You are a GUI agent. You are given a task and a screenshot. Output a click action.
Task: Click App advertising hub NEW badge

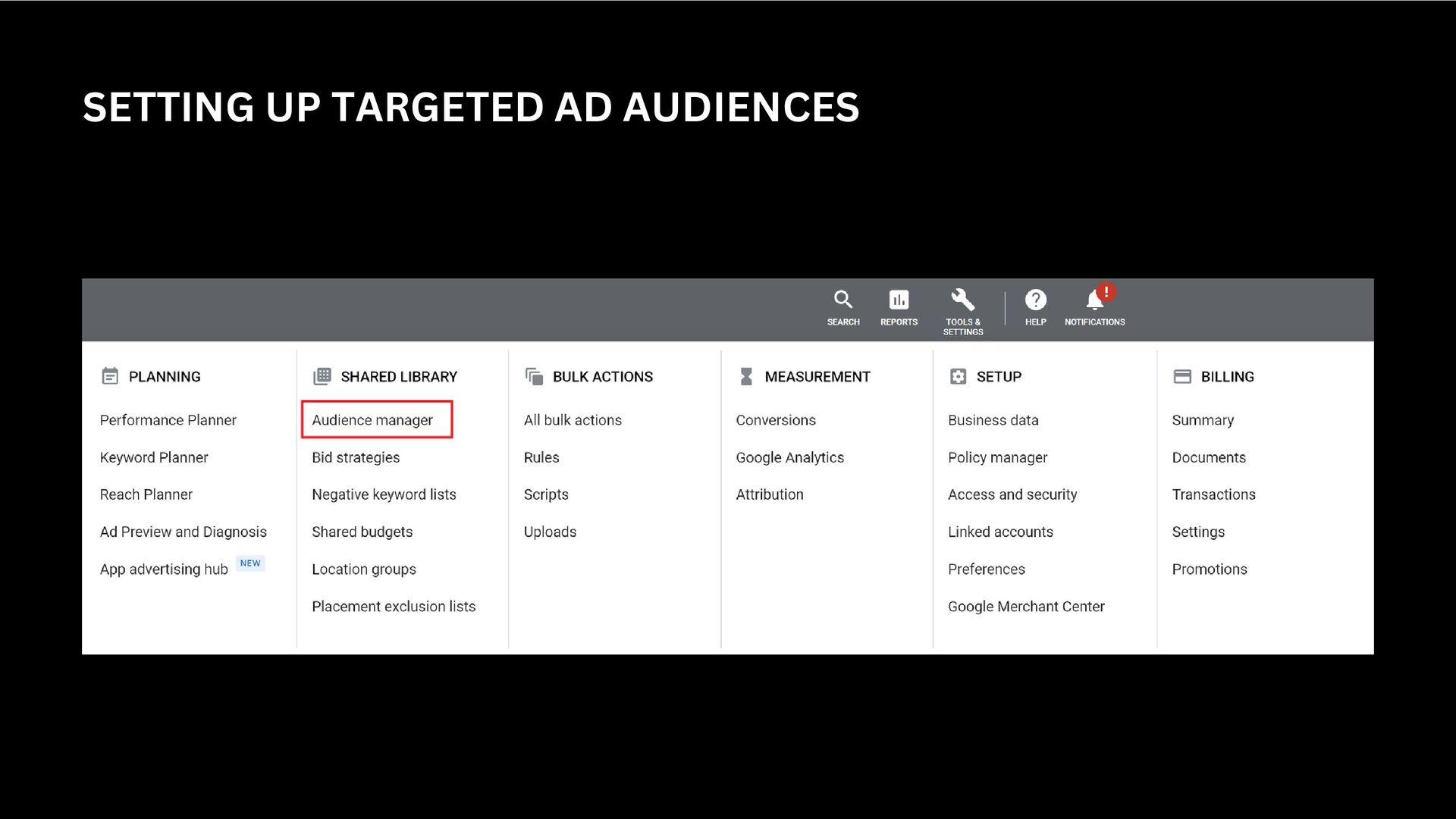click(250, 563)
